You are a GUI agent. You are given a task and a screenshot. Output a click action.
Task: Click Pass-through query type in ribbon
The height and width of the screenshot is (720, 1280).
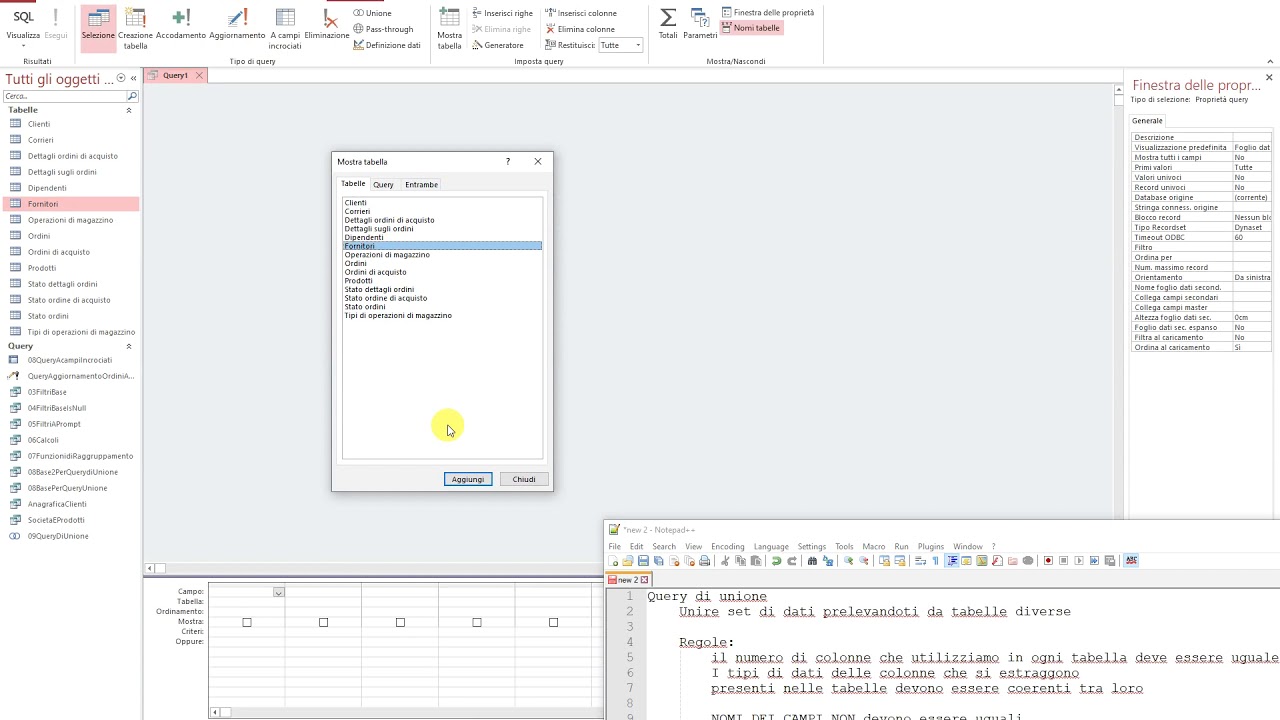pyautogui.click(x=383, y=29)
